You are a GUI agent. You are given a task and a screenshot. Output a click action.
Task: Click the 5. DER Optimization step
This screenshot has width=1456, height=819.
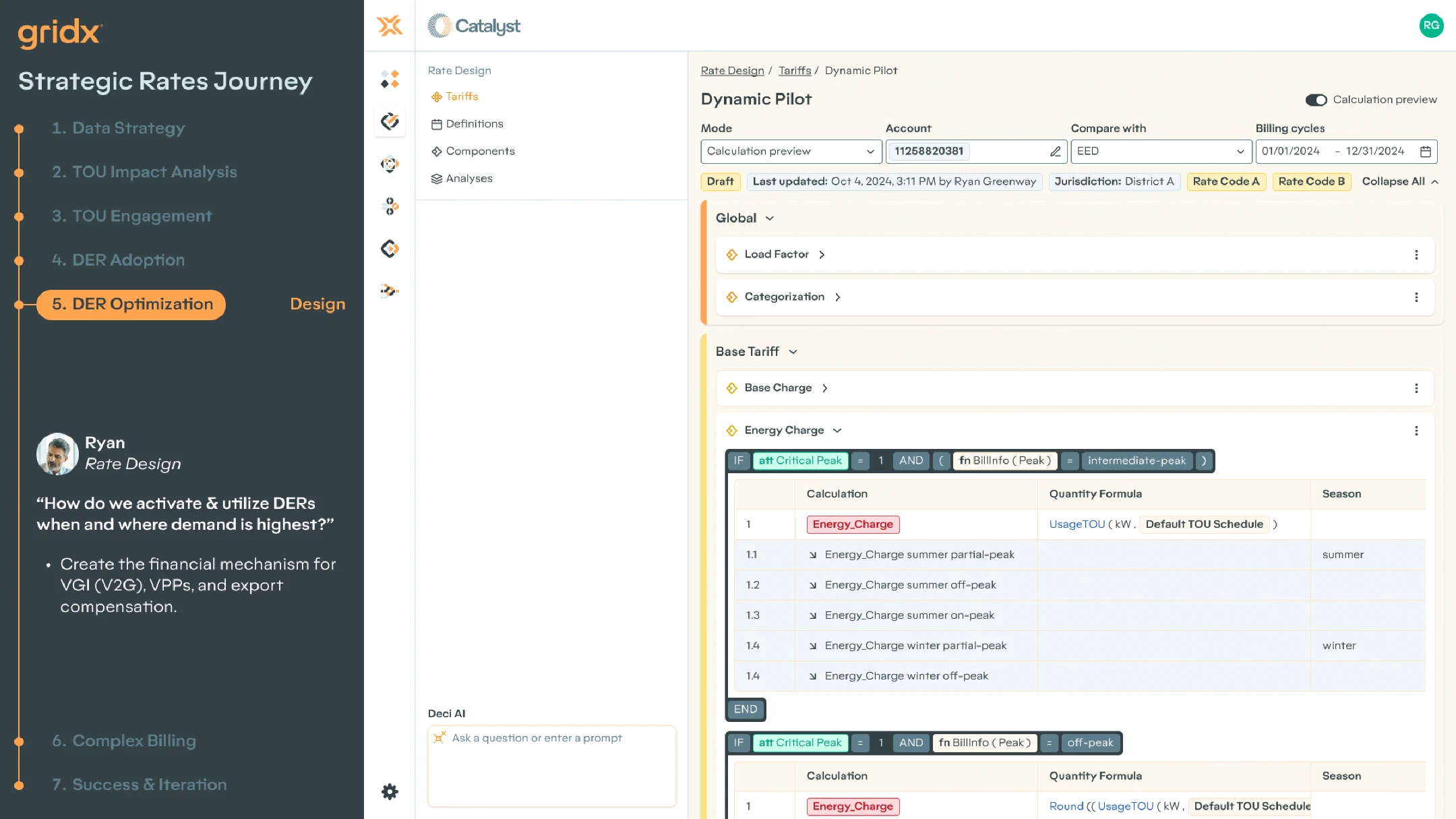[131, 305]
